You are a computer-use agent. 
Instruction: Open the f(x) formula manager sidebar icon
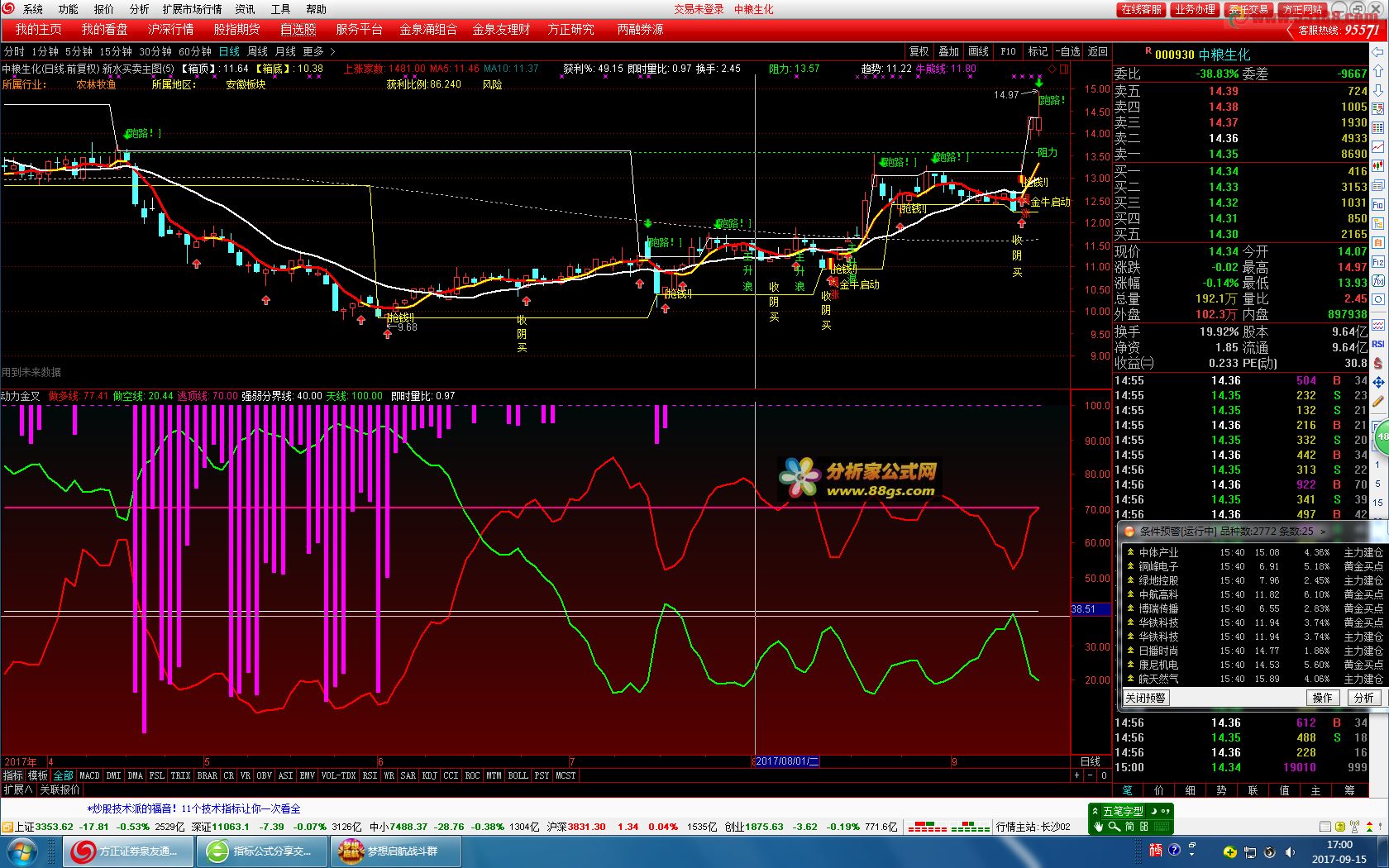coord(1378,280)
